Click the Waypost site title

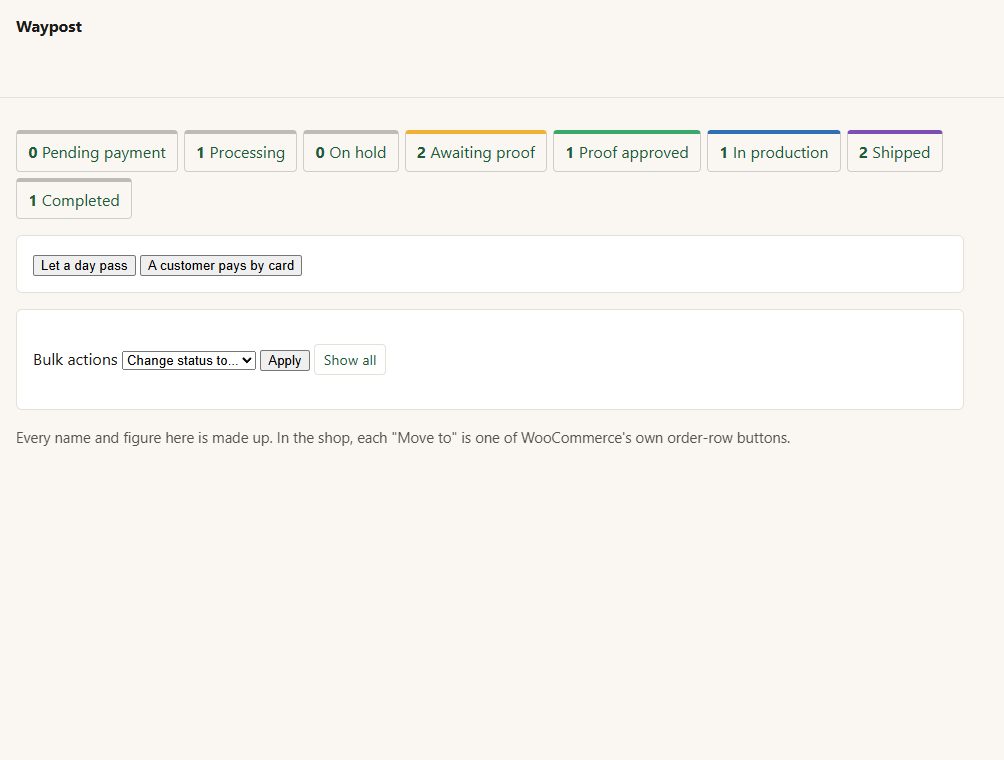pos(49,27)
